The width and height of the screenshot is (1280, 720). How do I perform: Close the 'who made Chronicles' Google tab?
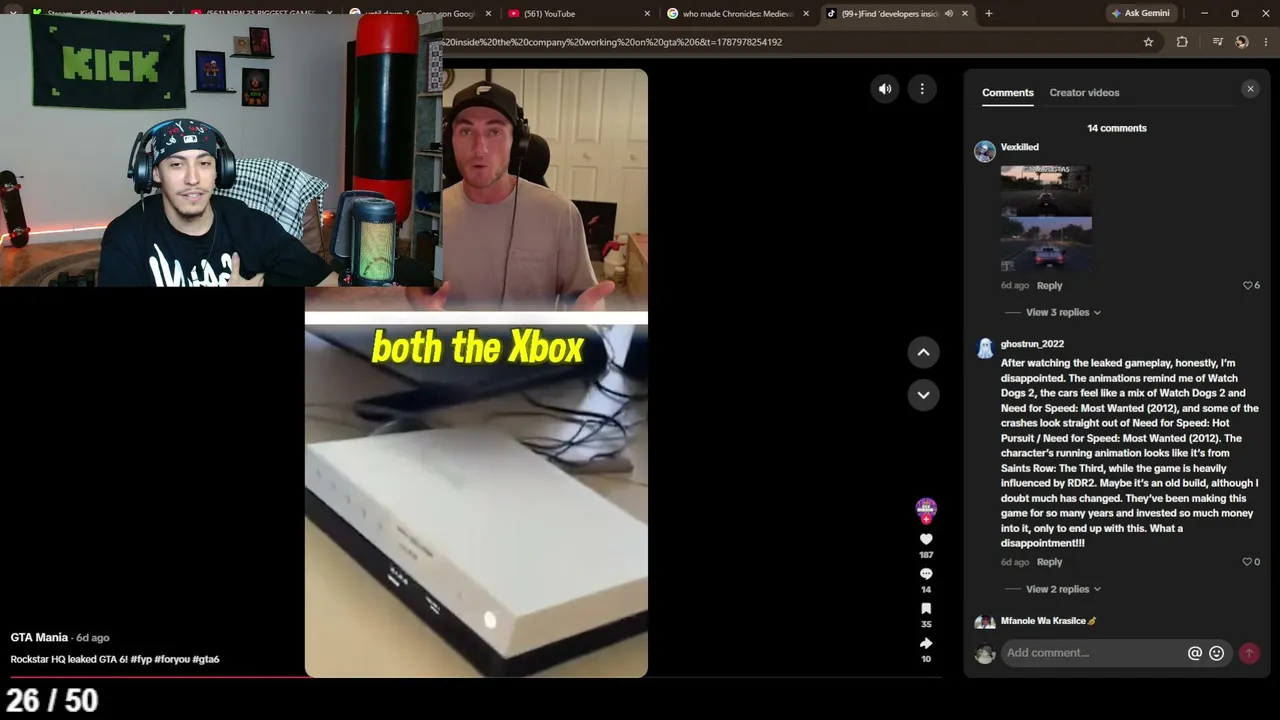[806, 14]
